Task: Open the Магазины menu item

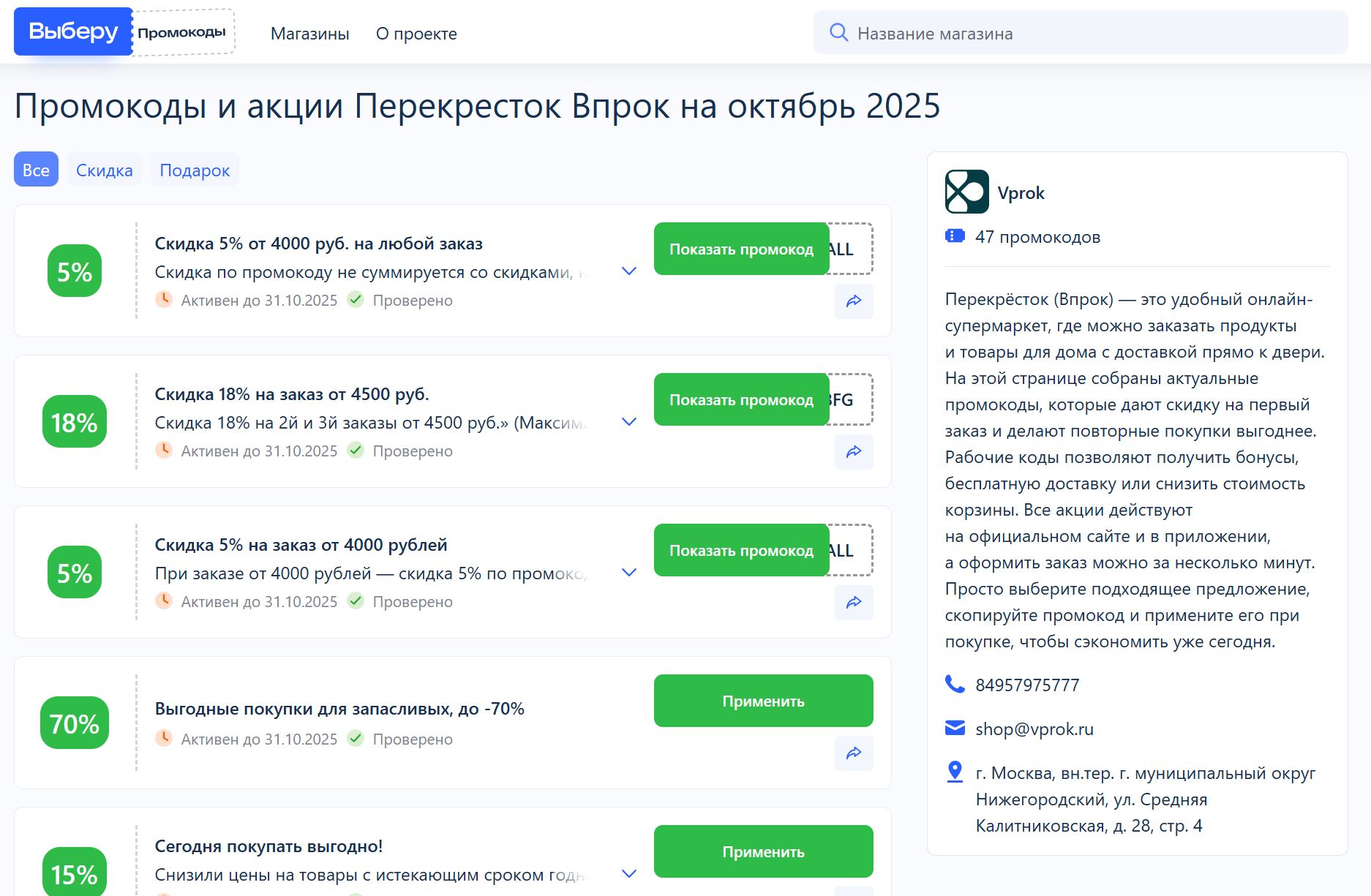Action: pos(309,34)
